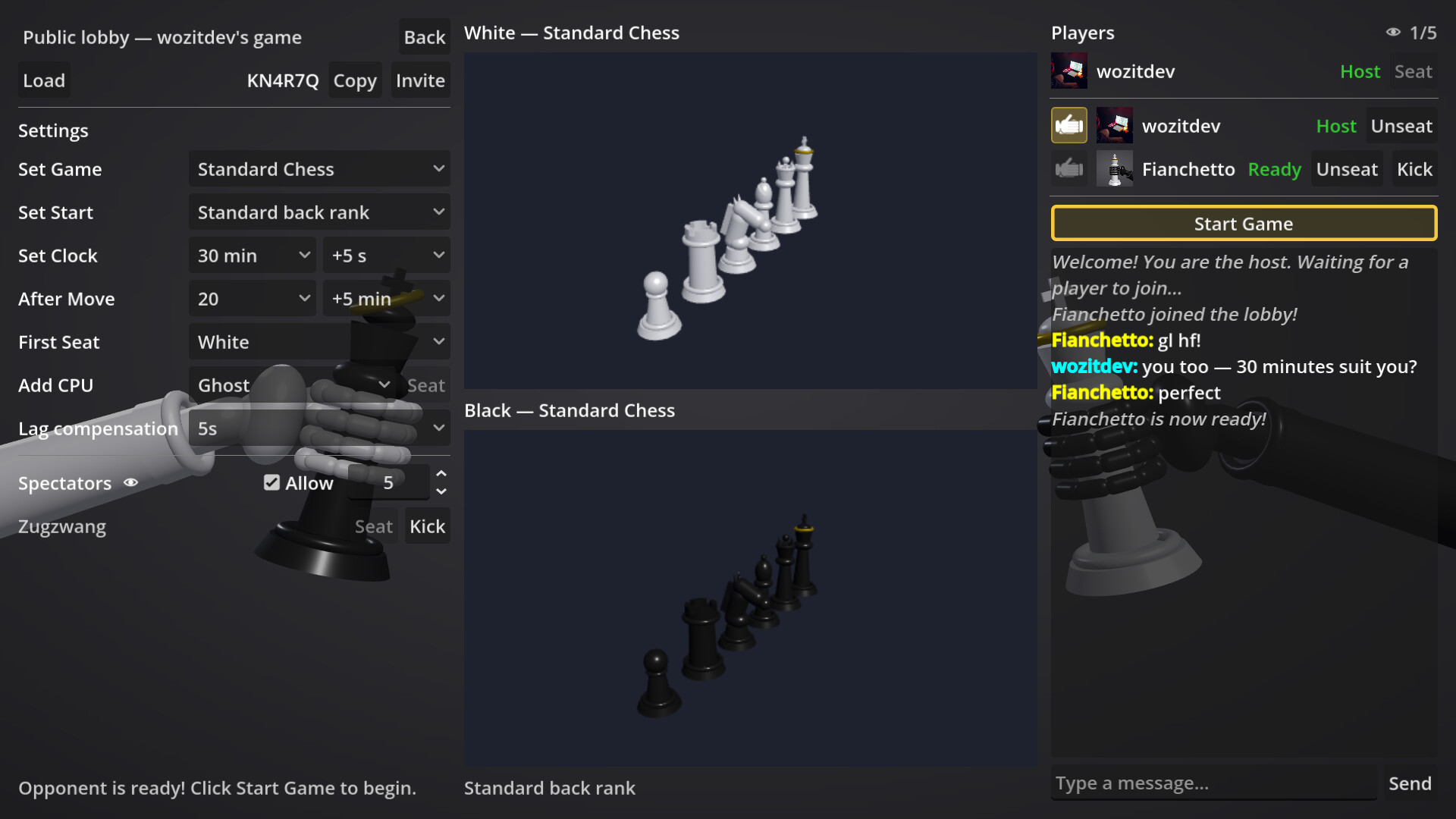Click the Black Standard Chess piece preview
Viewport: 1456px width, 819px height.
[x=751, y=598]
